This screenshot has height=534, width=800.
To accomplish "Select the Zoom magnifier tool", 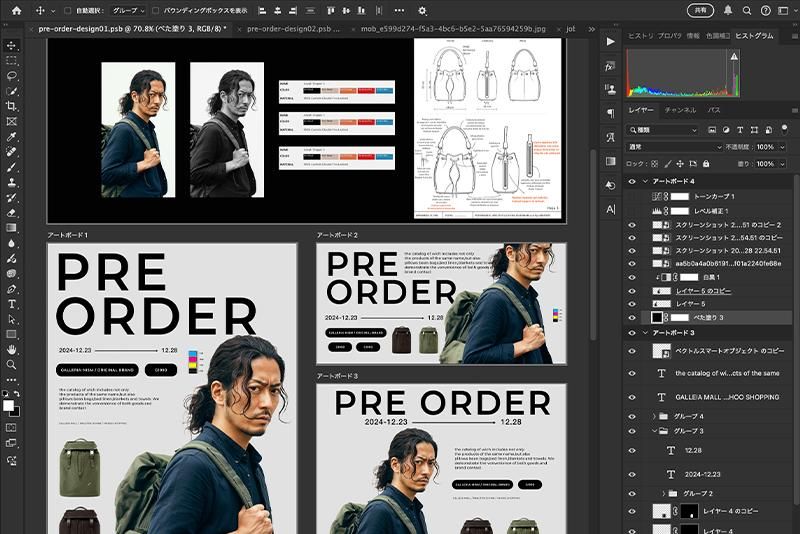I will [12, 364].
